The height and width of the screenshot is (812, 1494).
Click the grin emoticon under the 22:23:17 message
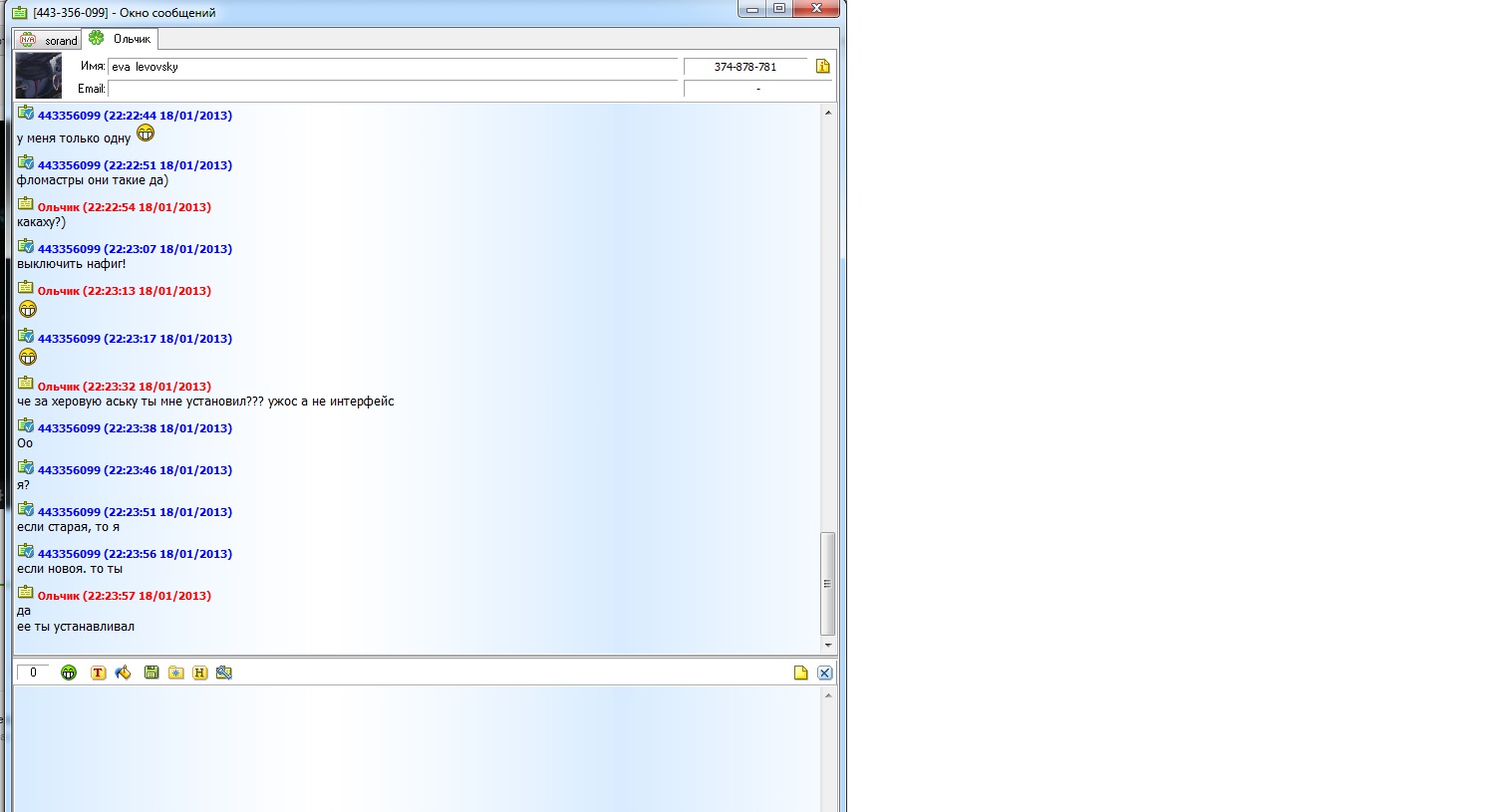click(x=28, y=357)
